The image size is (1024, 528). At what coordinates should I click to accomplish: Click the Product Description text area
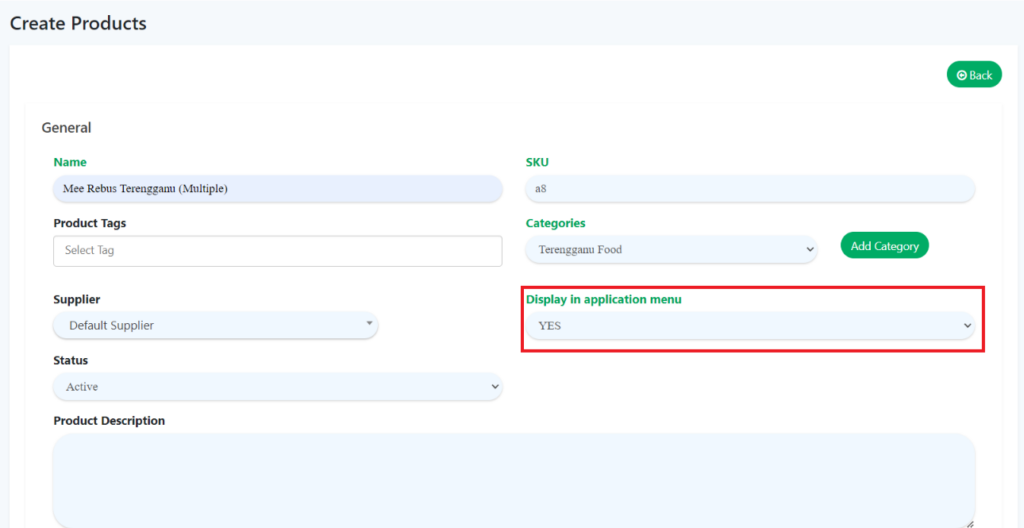[513, 479]
